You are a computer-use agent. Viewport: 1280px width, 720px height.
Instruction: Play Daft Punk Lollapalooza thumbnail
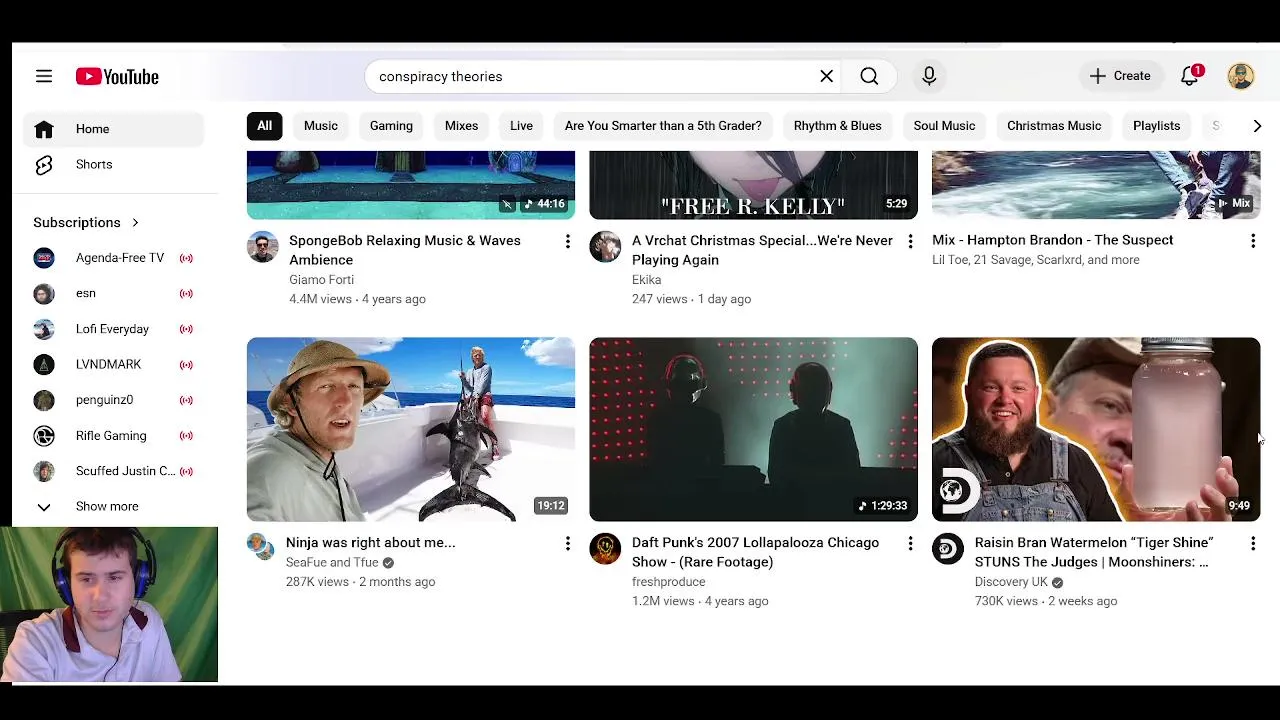(x=753, y=430)
